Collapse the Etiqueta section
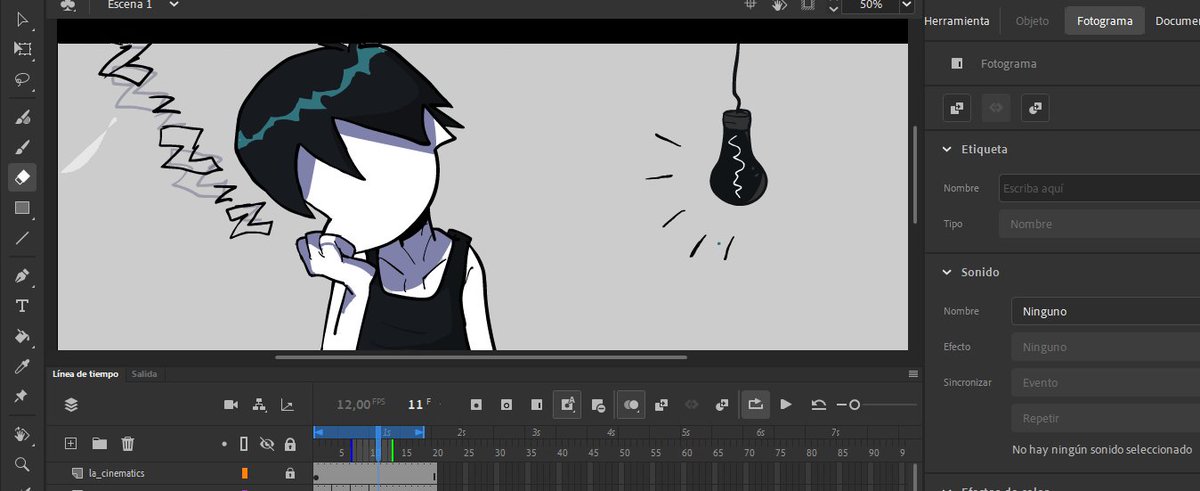The width and height of the screenshot is (1200, 491). [x=948, y=149]
